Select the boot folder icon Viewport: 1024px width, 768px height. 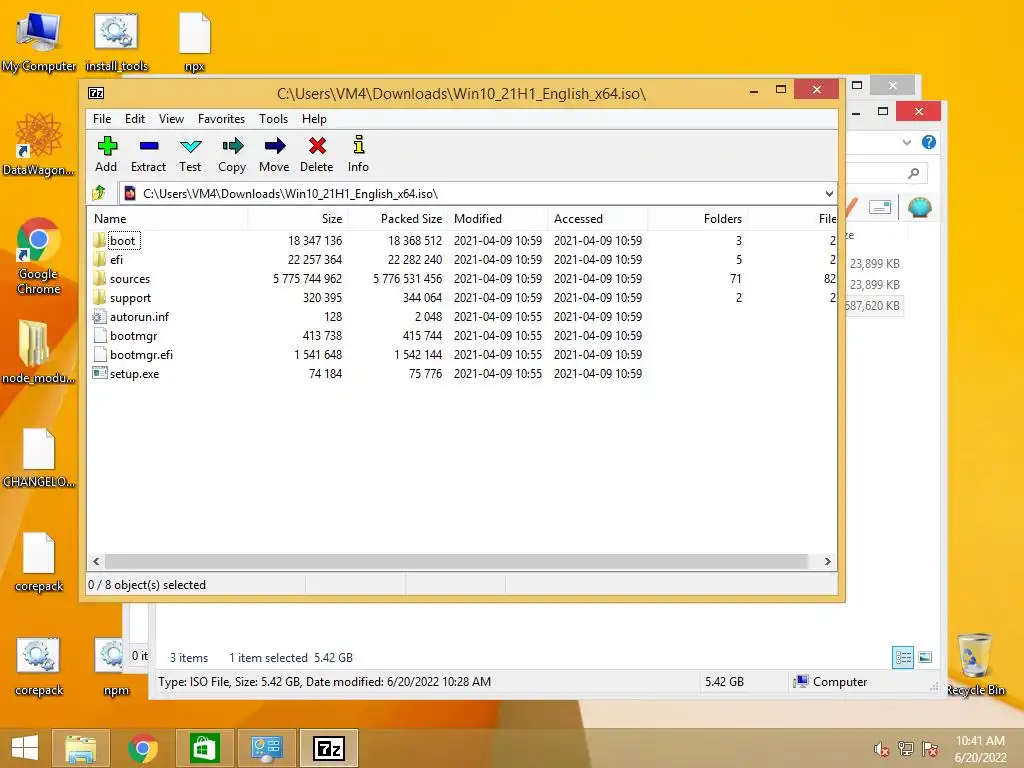(99, 240)
